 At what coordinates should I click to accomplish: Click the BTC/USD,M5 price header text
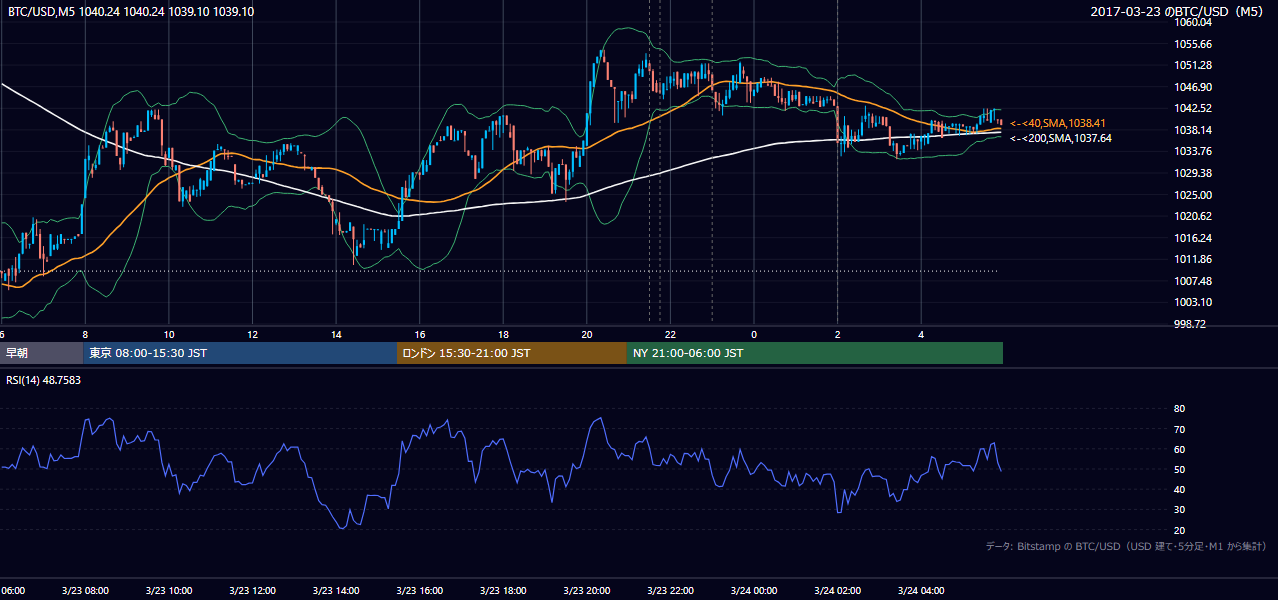pos(130,12)
